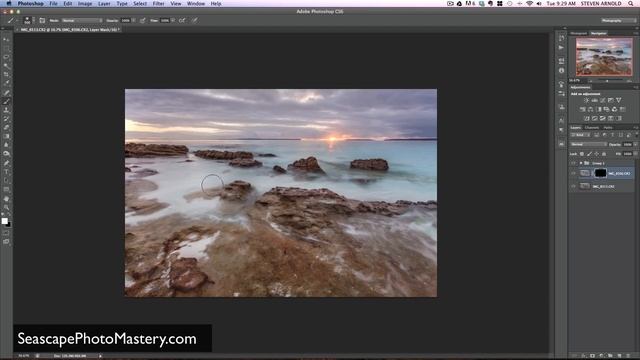Open the Brush Preset picker
Viewport: 640px width, 360px height.
click(x=27, y=20)
